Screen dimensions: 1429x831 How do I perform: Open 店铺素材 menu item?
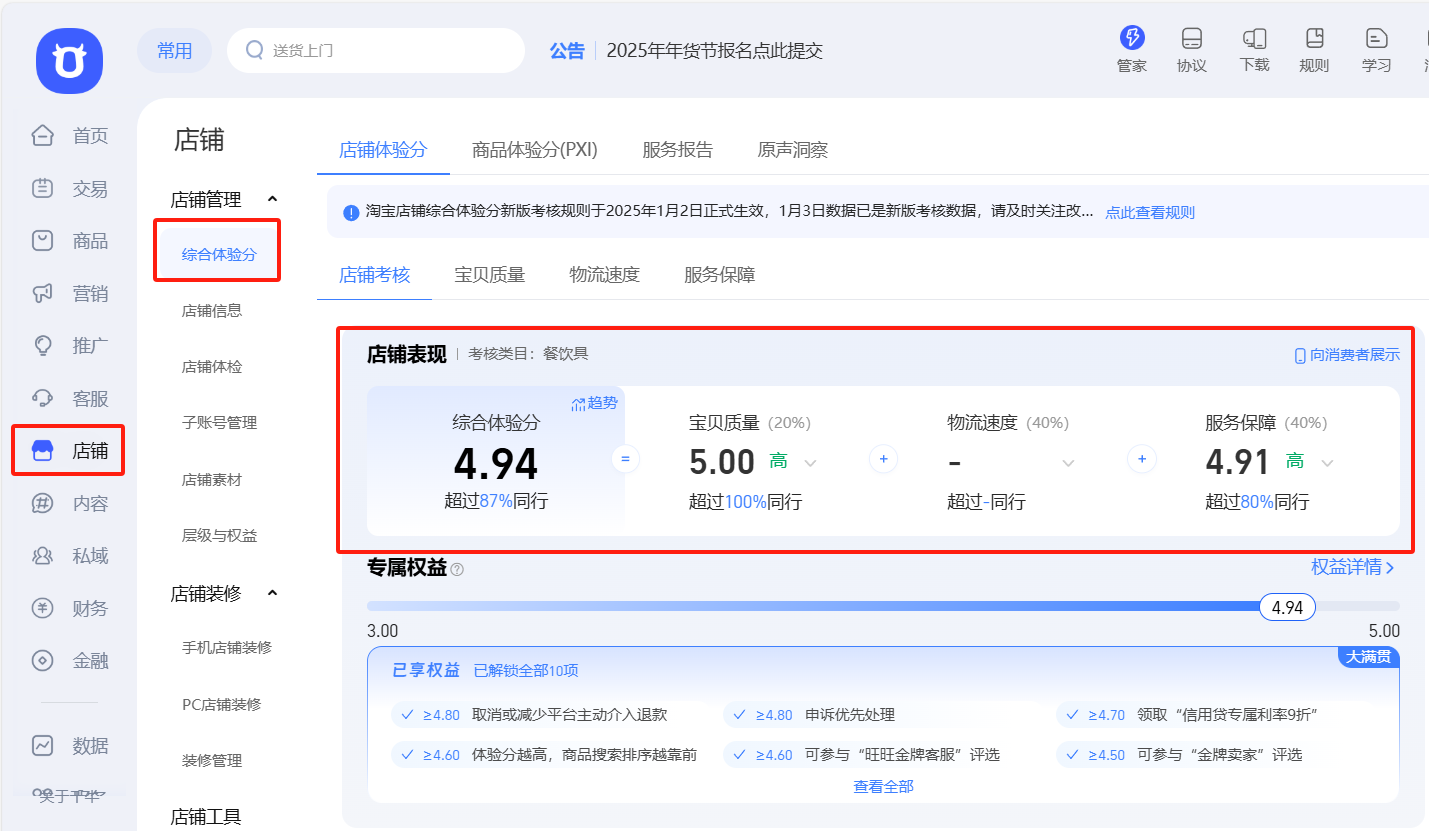(x=212, y=479)
